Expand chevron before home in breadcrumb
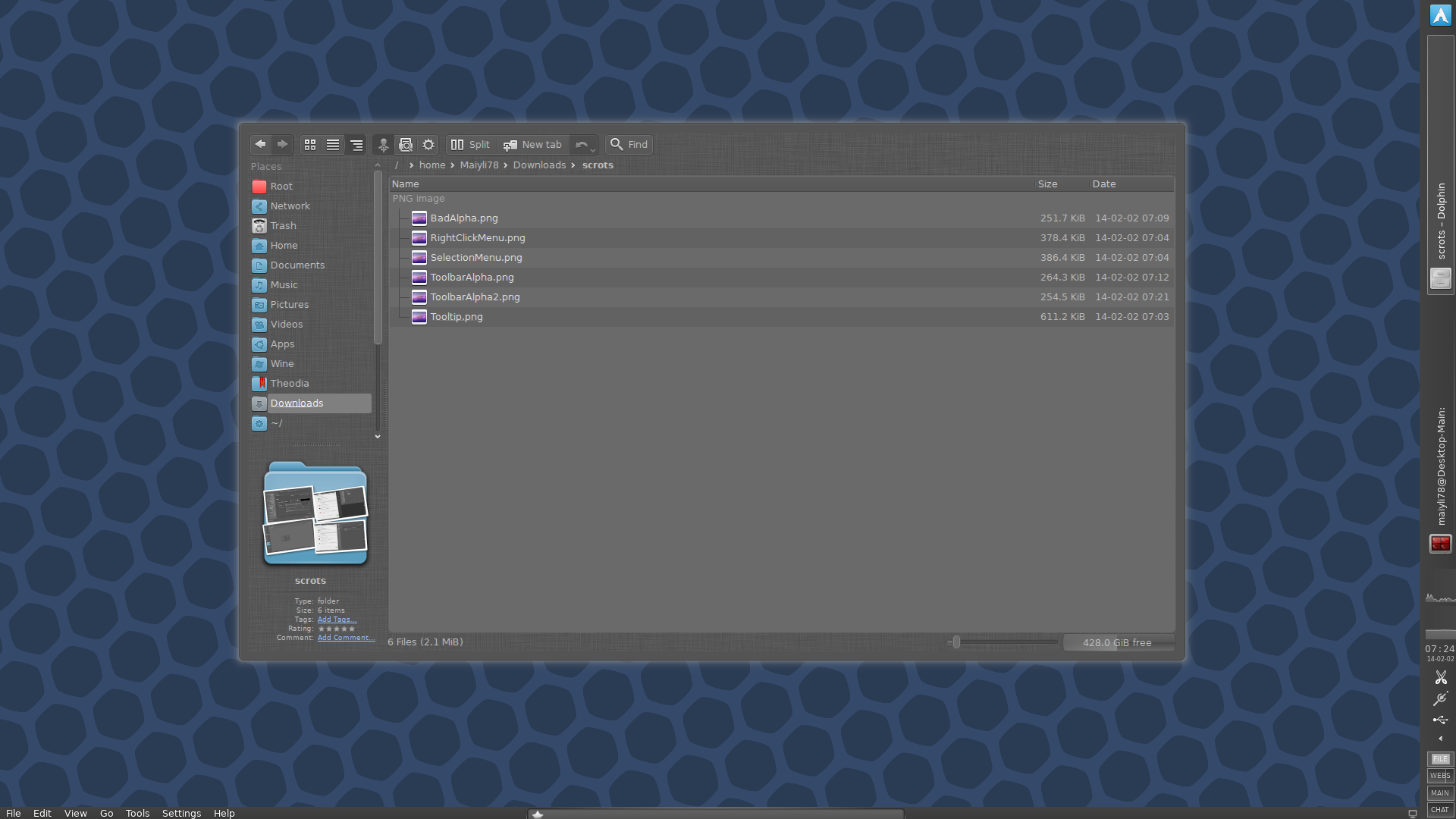Screen dimensions: 1456x819 point(411,165)
